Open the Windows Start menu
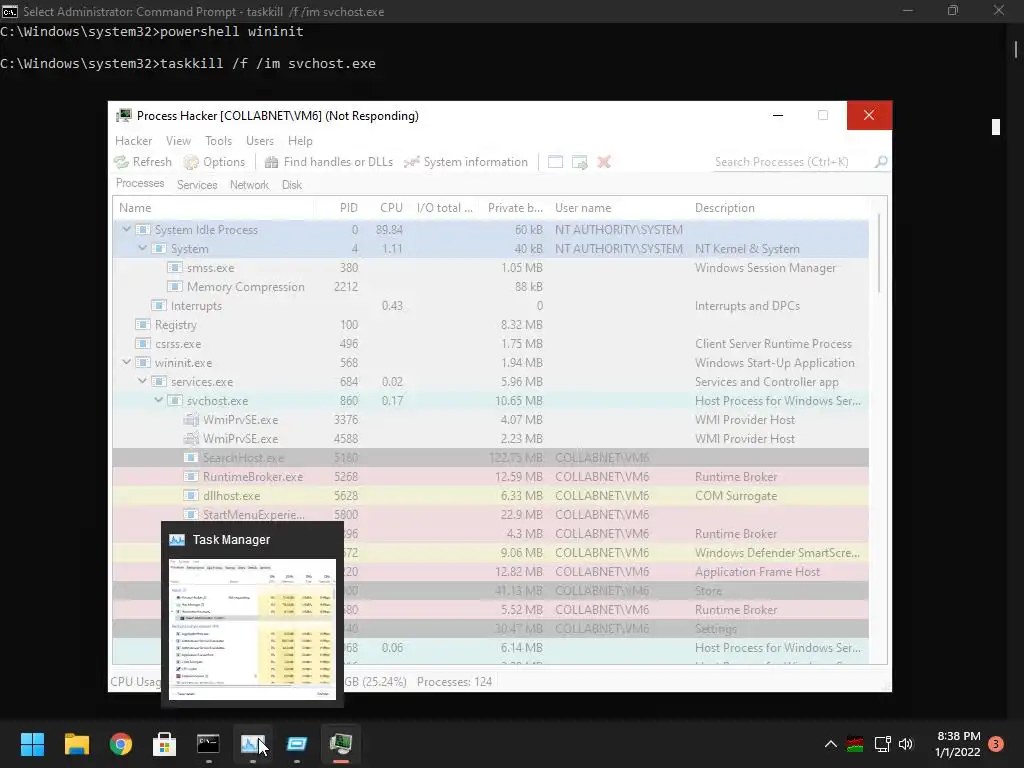Screen dimensions: 1024x768 point(32,744)
